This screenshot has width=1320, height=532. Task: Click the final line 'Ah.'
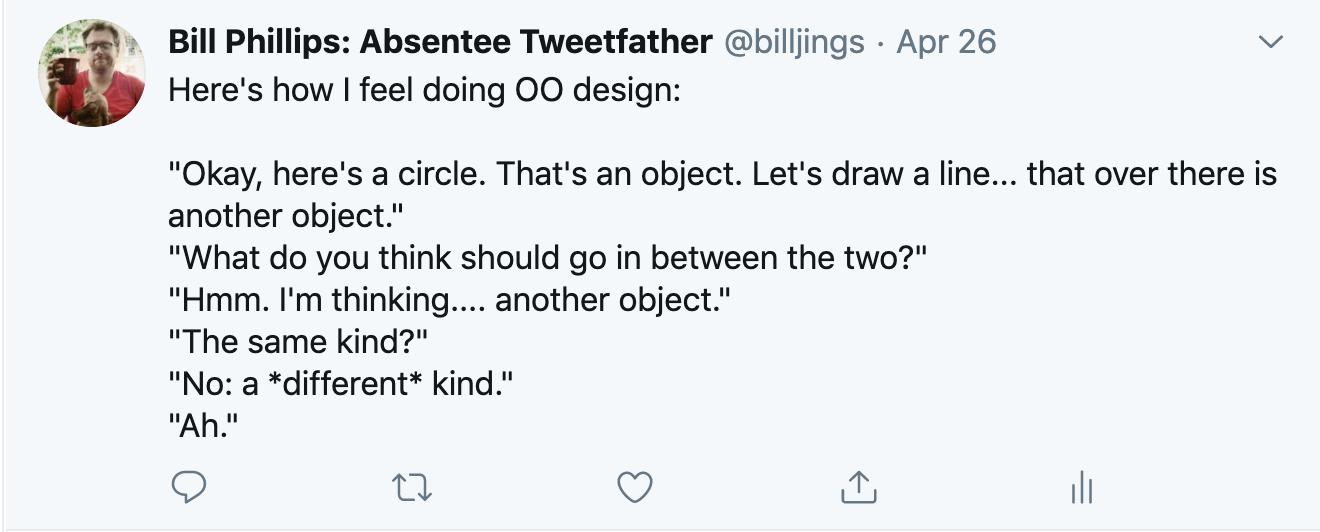tap(206, 426)
